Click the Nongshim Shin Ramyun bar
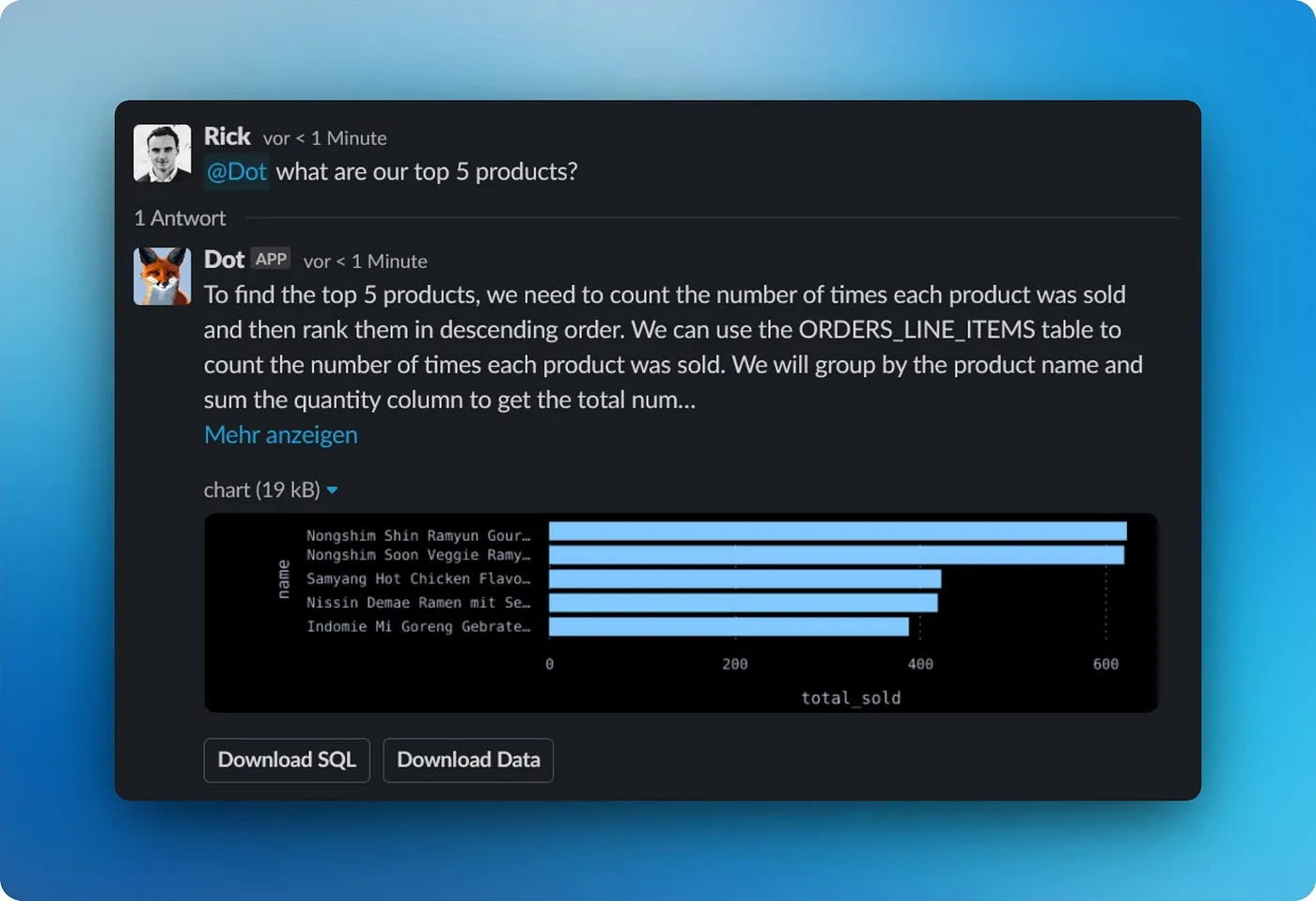Viewport: 1316px width, 901px height. coord(837,532)
